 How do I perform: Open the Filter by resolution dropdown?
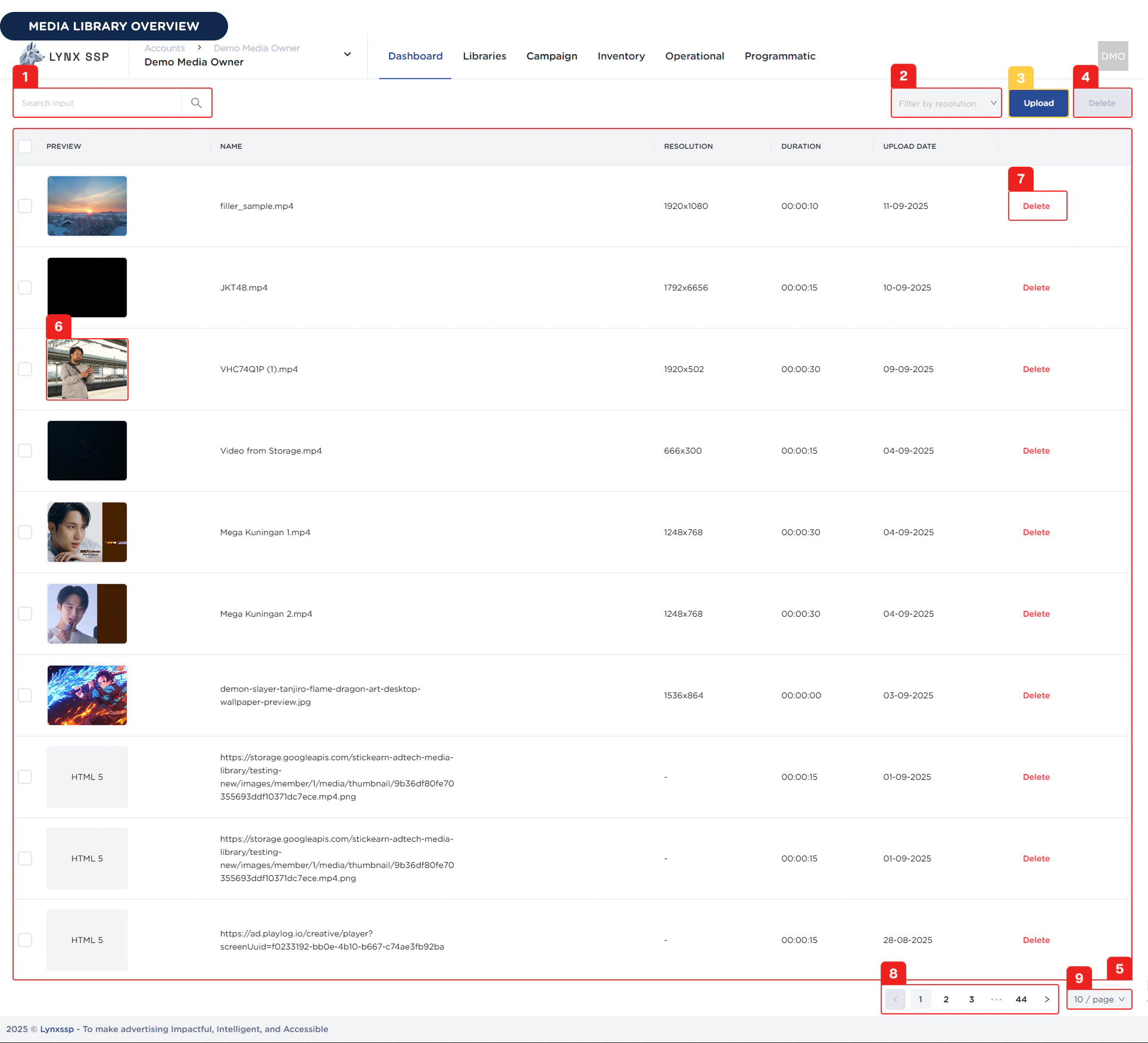click(x=946, y=102)
